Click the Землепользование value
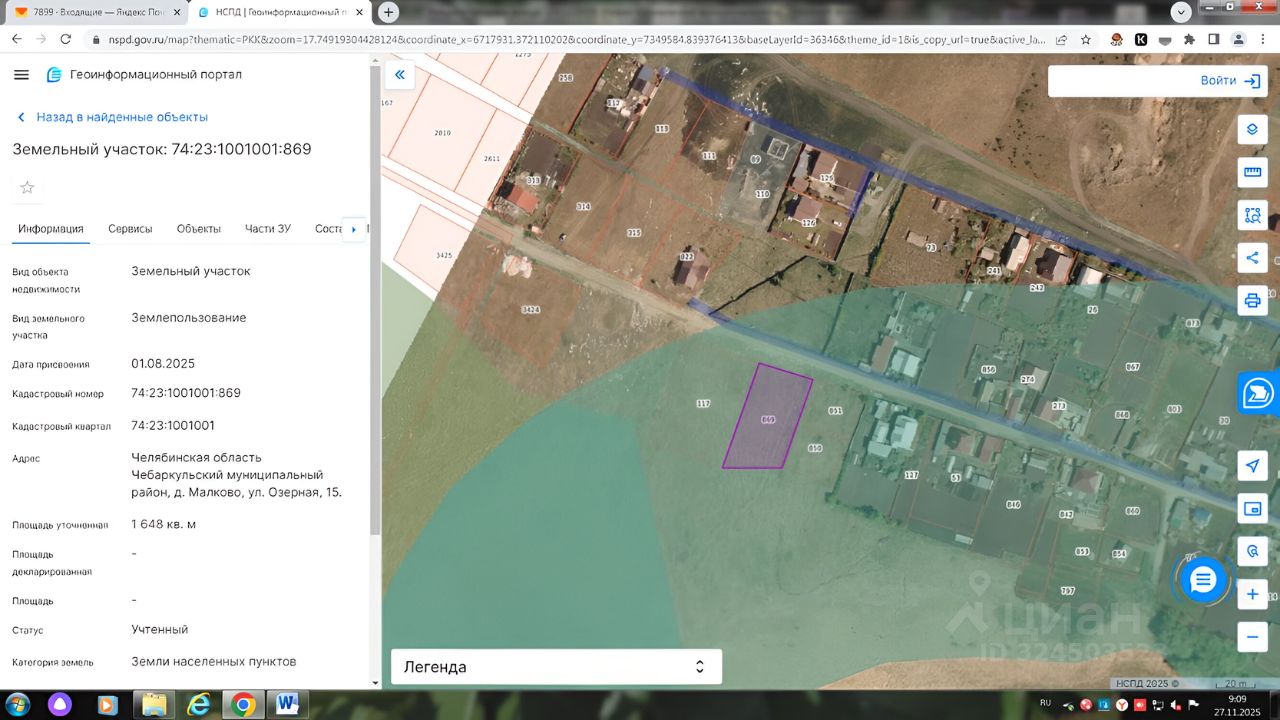This screenshot has width=1280, height=720. coord(189,318)
